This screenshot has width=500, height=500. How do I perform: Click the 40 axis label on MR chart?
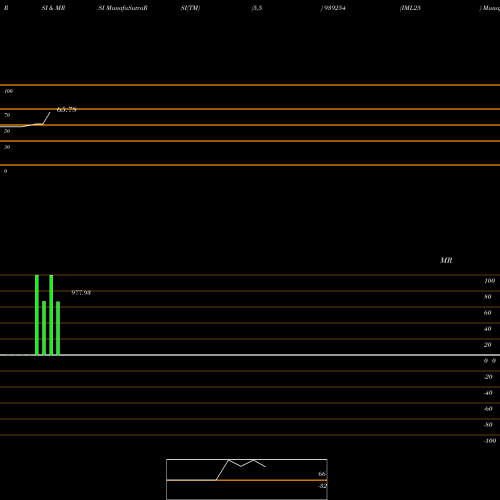coord(488,329)
